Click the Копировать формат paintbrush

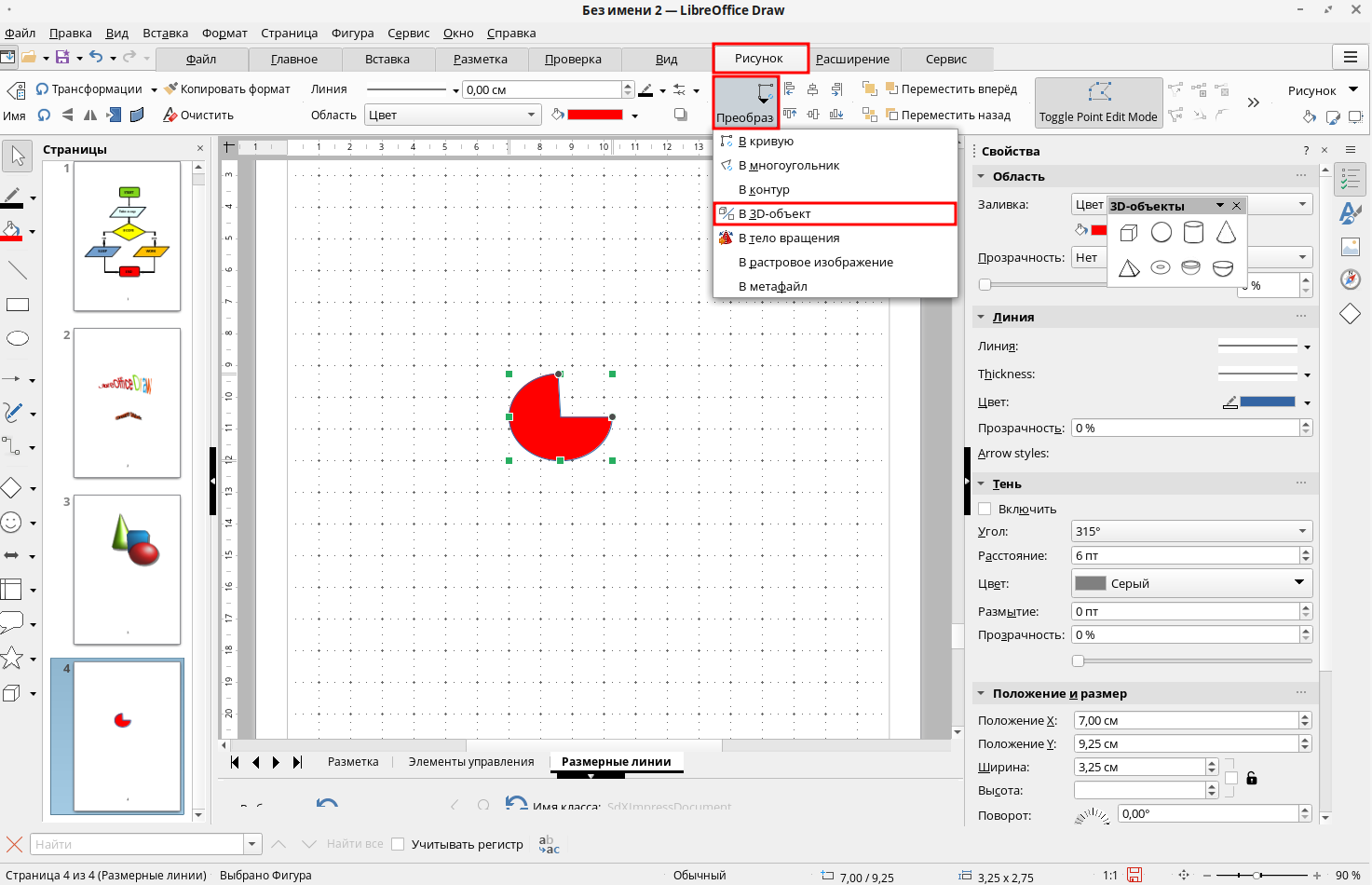pos(226,89)
